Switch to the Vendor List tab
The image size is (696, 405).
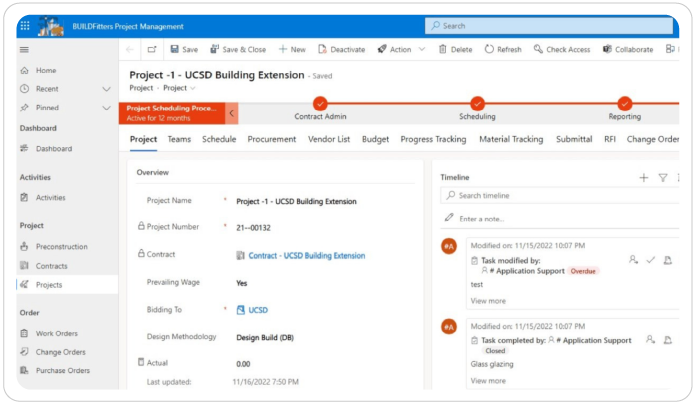pyautogui.click(x=329, y=139)
